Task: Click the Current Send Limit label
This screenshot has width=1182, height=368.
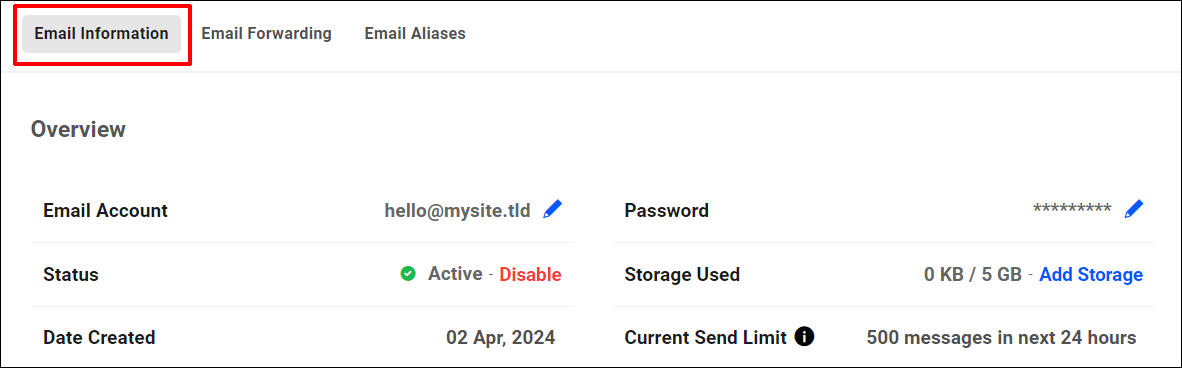Action: tap(706, 337)
